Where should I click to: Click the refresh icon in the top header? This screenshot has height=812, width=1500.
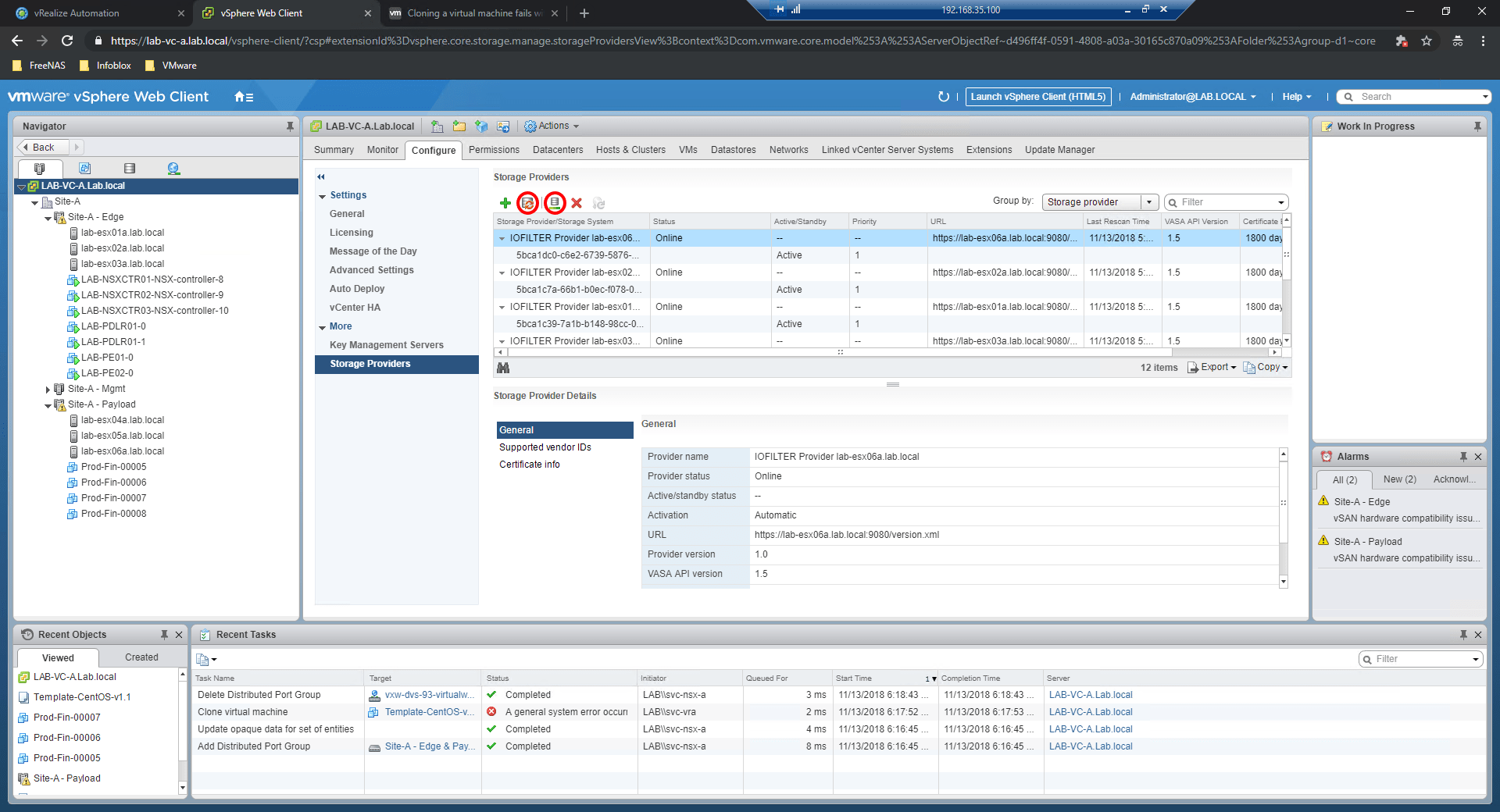point(944,97)
